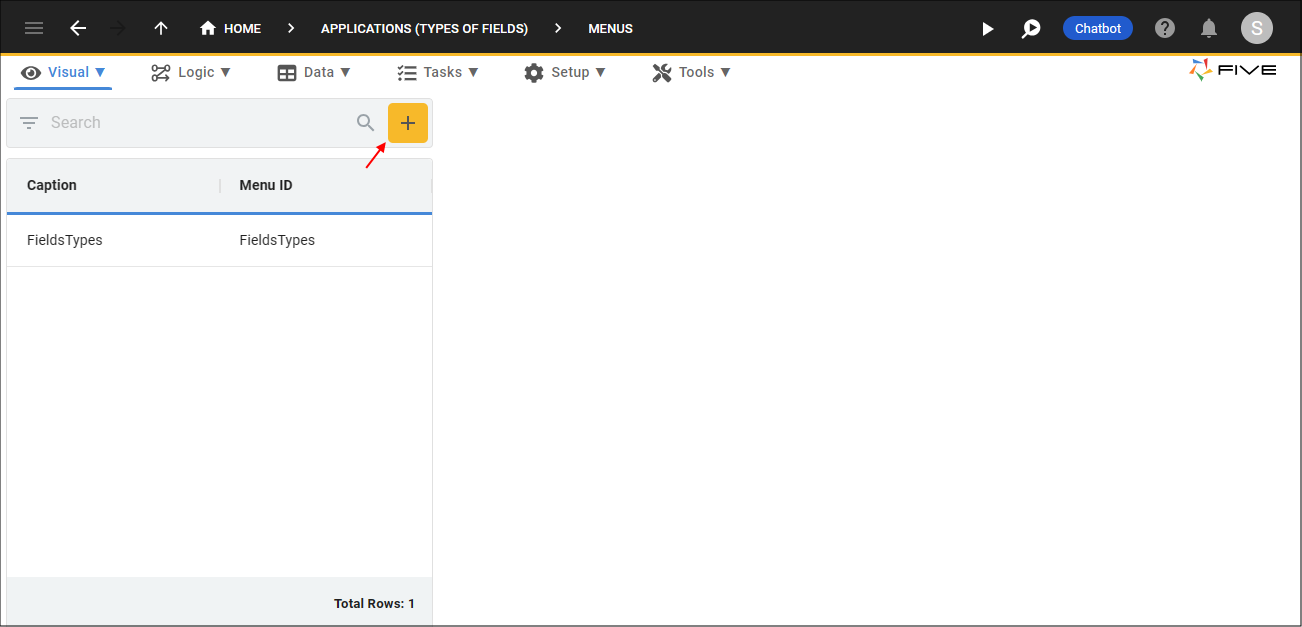Run the application with play icon

pyautogui.click(x=987, y=28)
